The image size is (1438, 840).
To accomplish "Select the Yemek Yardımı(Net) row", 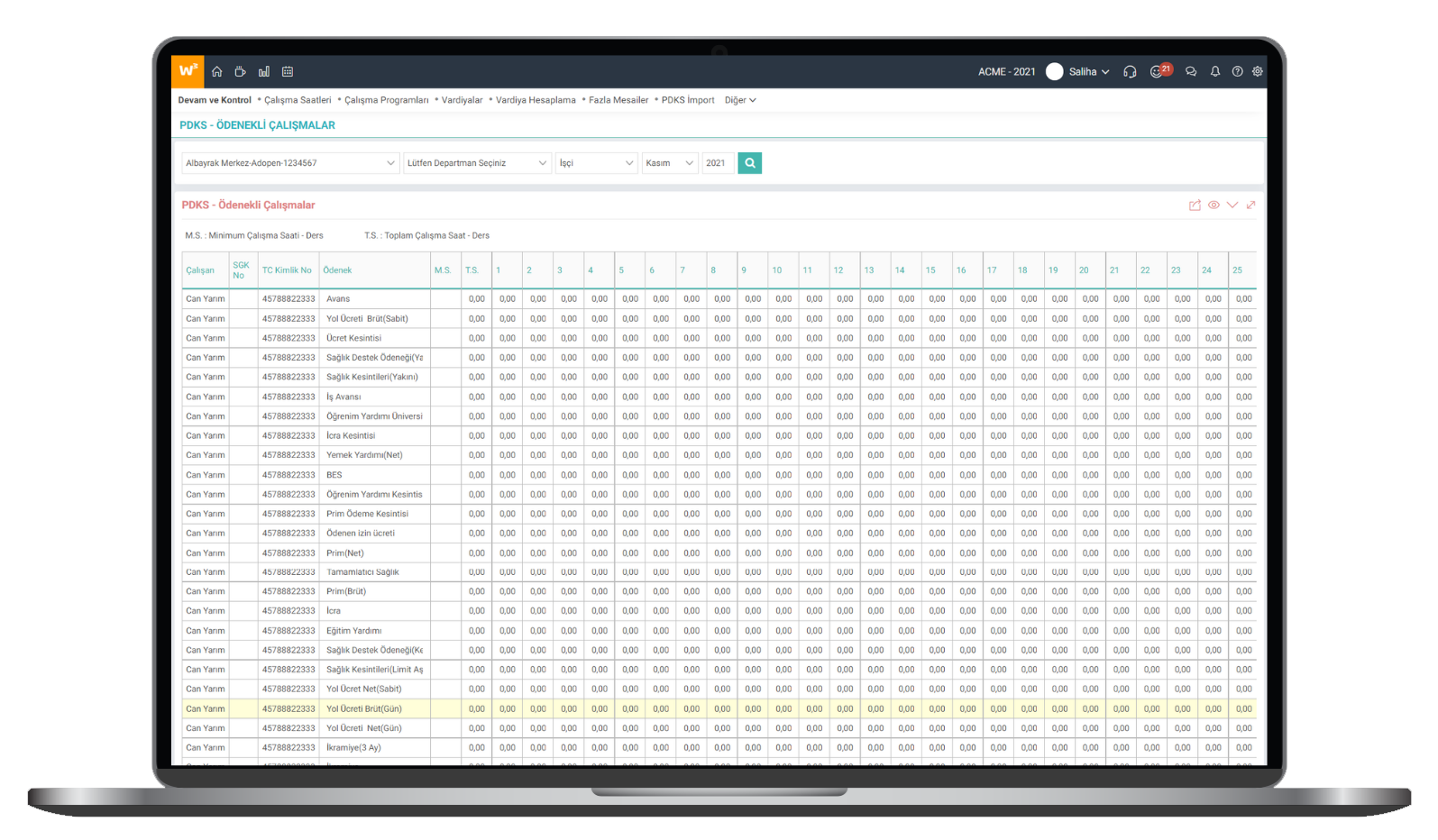I will [719, 455].
